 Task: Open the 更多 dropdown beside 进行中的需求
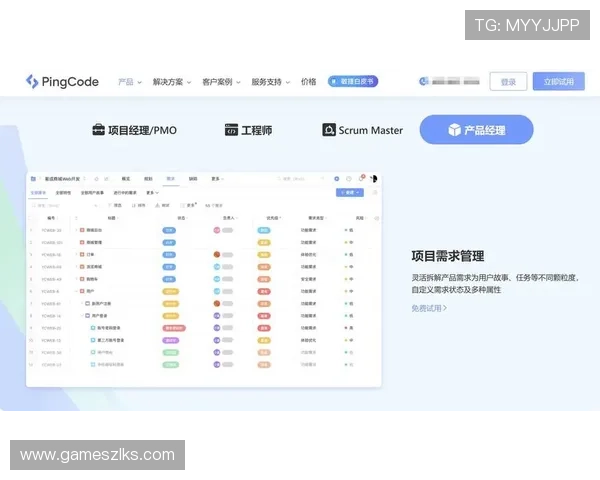[152, 193]
